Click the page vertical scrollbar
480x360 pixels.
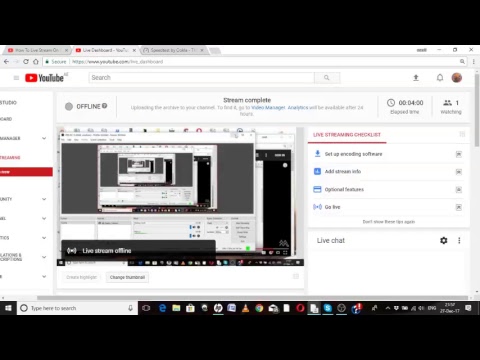click(477, 110)
